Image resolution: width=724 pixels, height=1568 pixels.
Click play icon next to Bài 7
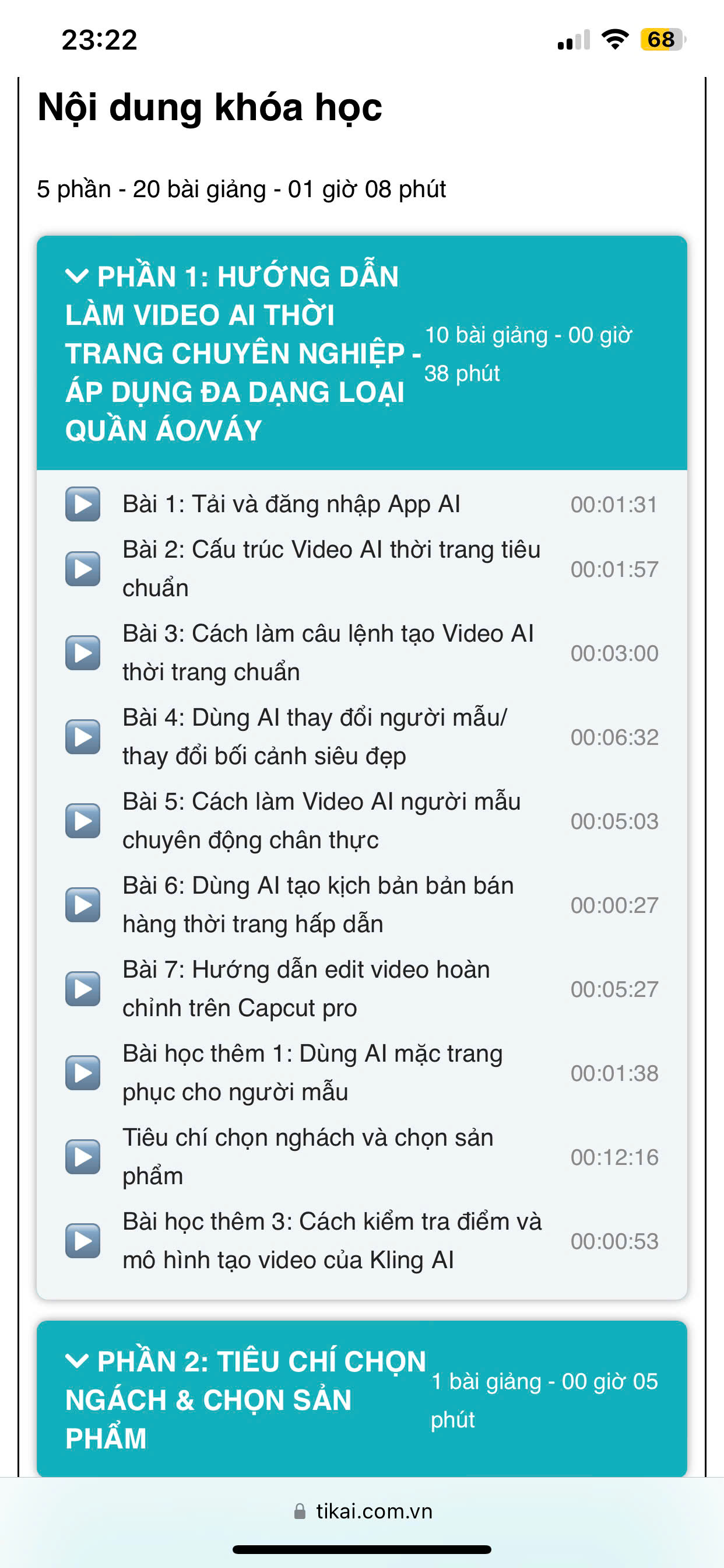[83, 989]
